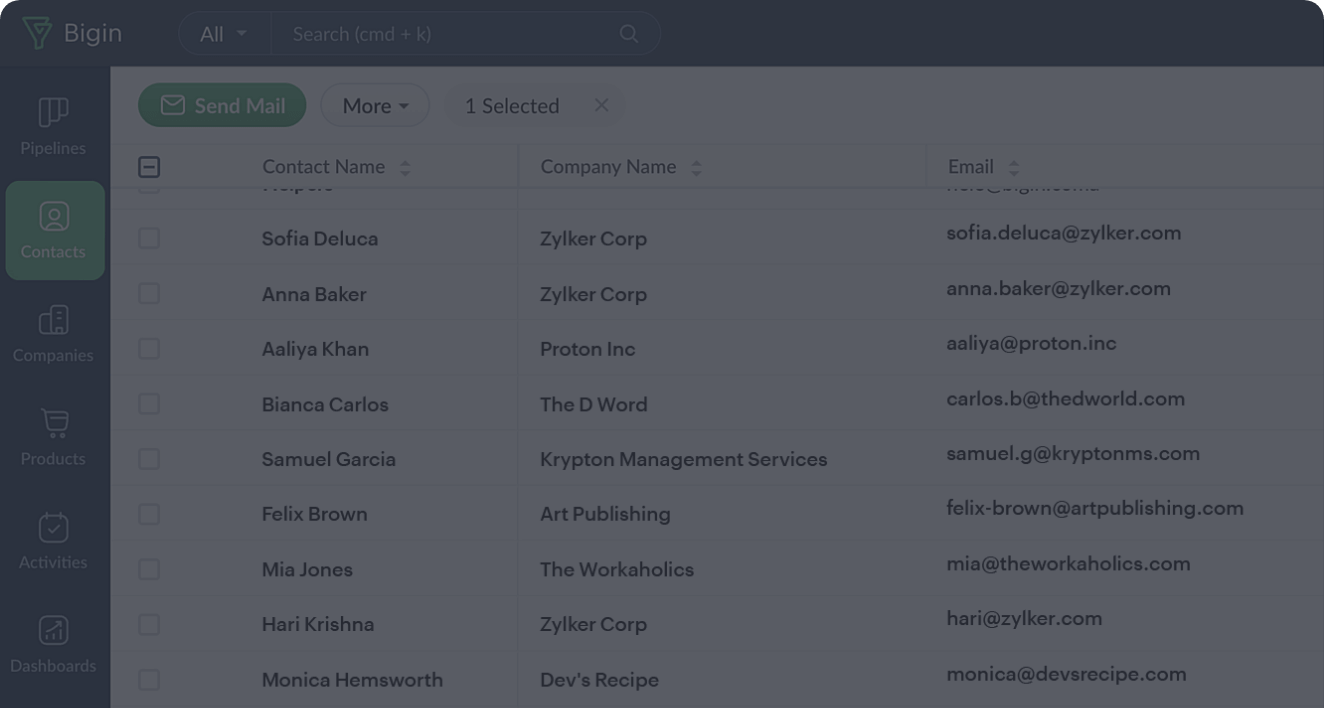This screenshot has width=1324, height=708.
Task: Select the Aaliya Khan row checkbox
Action: pos(149,348)
